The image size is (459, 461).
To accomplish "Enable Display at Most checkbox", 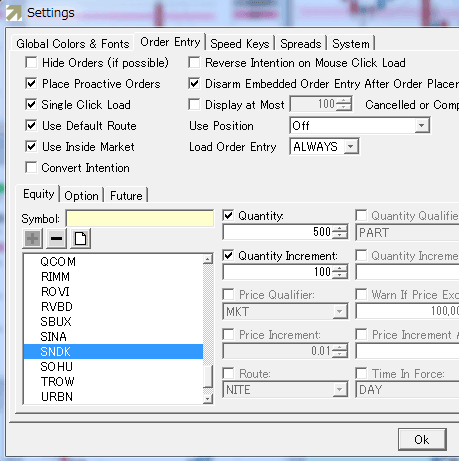I will (194, 104).
